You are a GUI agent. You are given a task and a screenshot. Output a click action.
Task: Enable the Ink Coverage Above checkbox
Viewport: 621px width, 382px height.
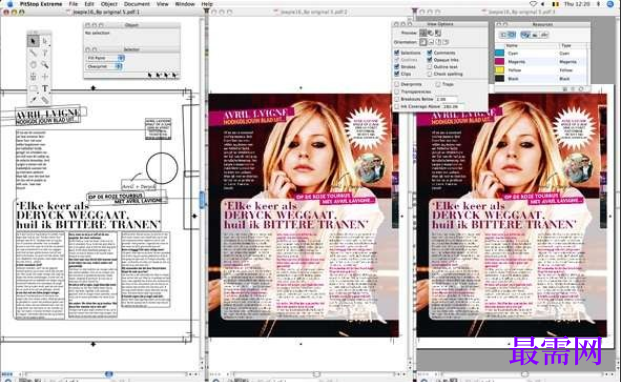pos(396,107)
